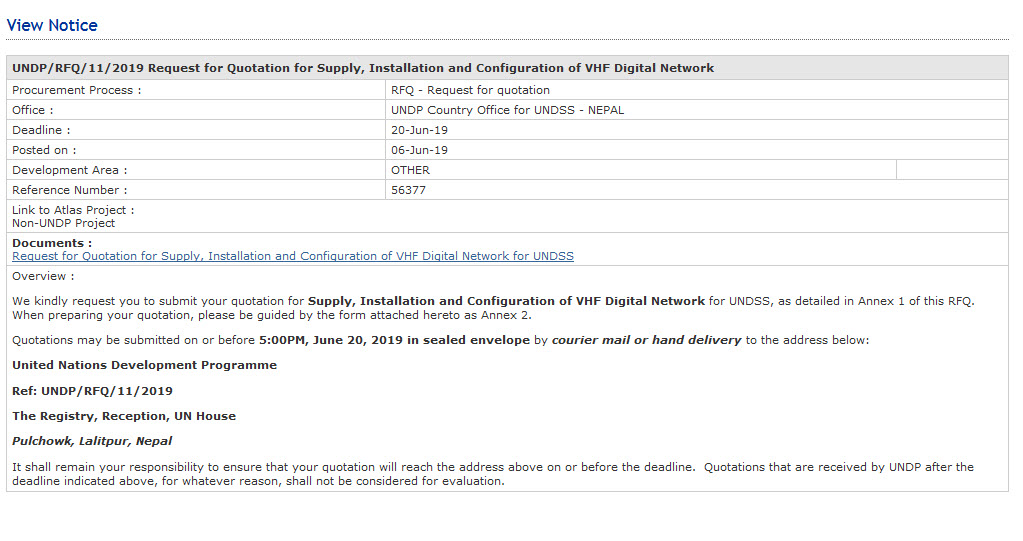The image size is (1023, 541).
Task: Select the UNDP Country Office for UNDSS value
Action: [x=507, y=110]
